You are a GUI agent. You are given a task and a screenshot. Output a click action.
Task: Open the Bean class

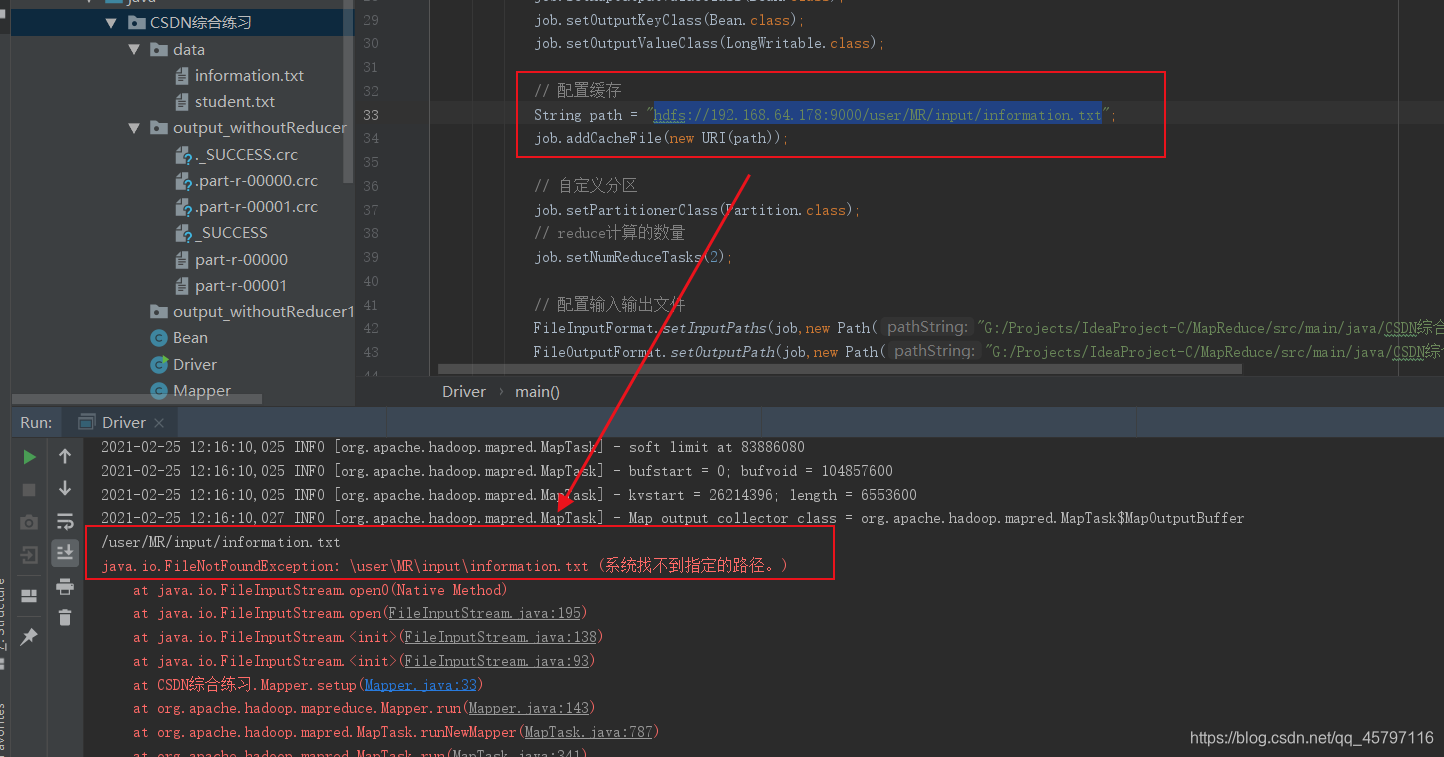point(190,338)
